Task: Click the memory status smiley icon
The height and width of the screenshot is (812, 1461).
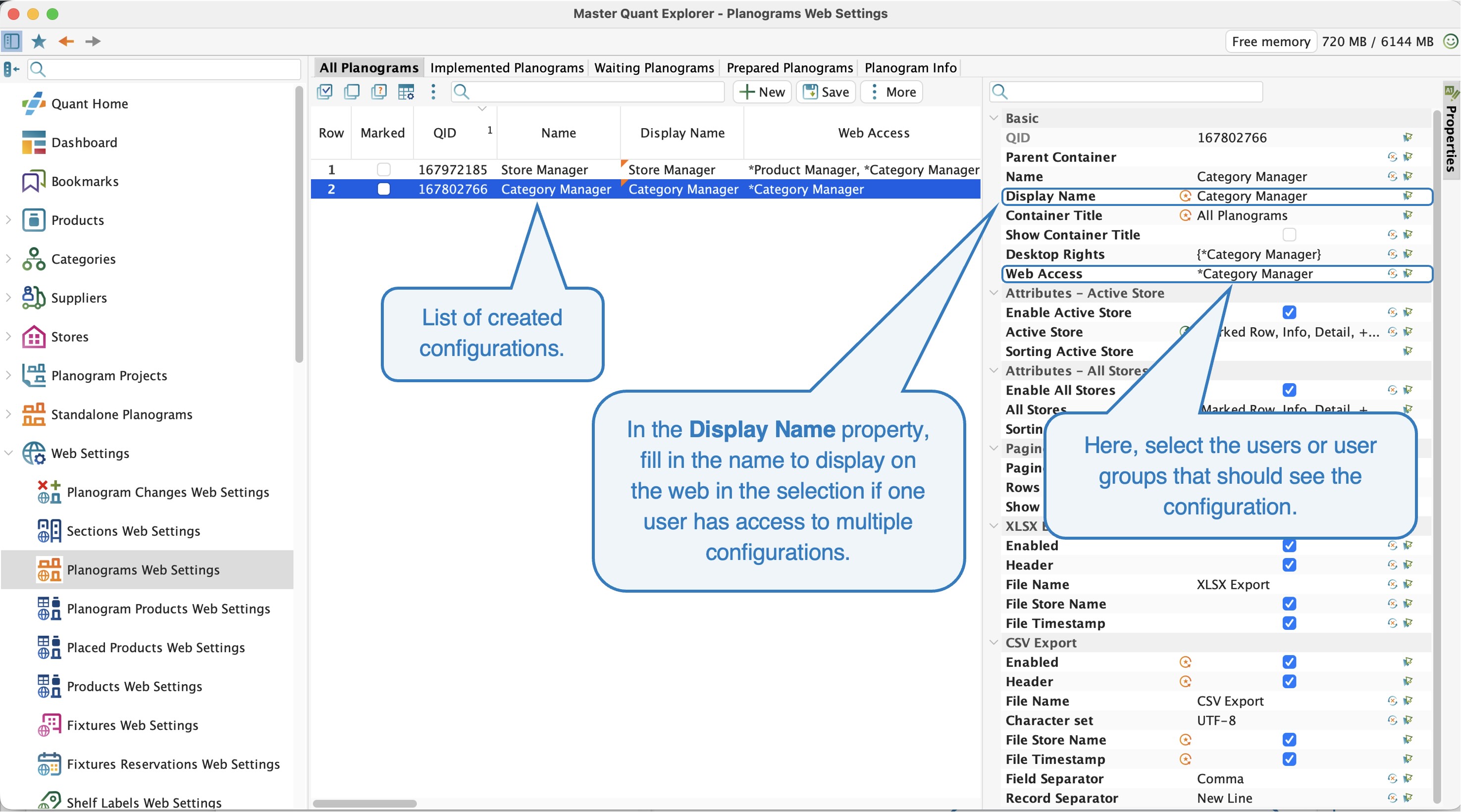Action: pyautogui.click(x=1450, y=42)
